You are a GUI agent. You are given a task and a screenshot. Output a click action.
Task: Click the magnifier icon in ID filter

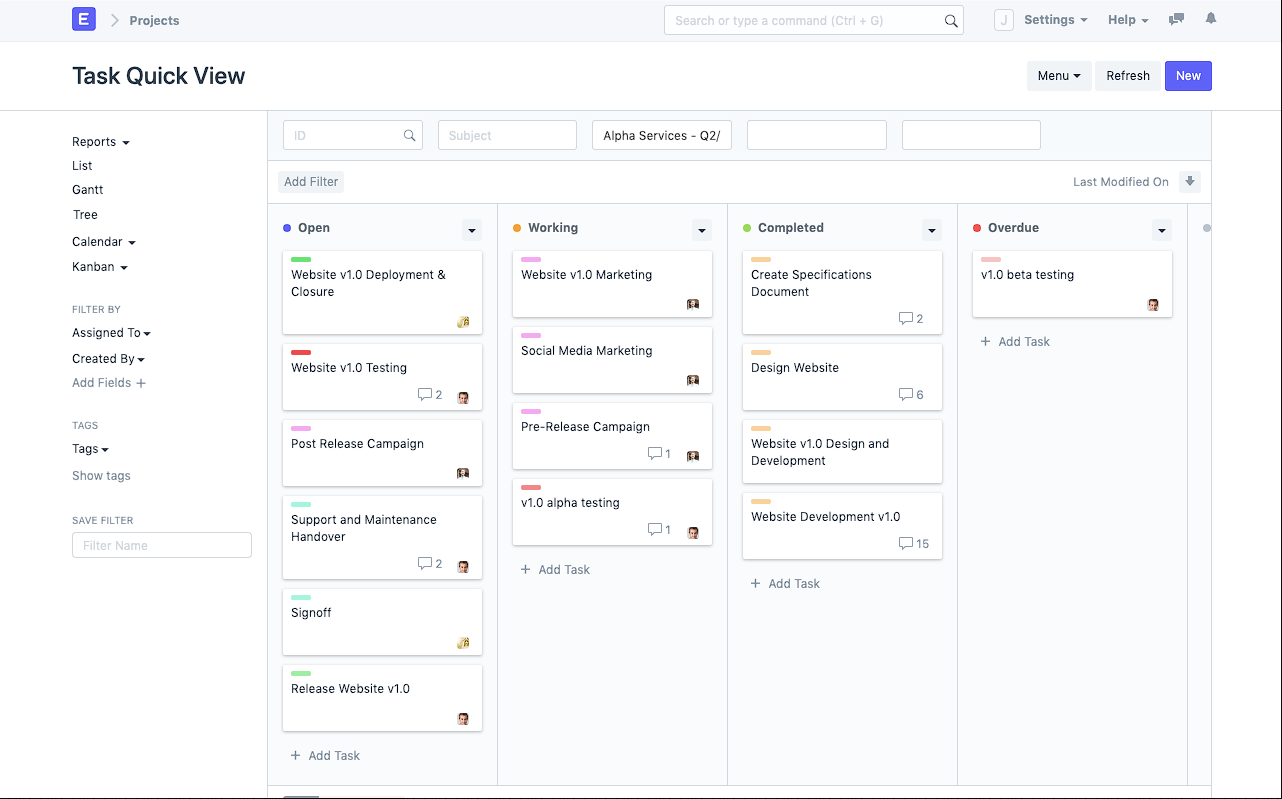point(410,135)
